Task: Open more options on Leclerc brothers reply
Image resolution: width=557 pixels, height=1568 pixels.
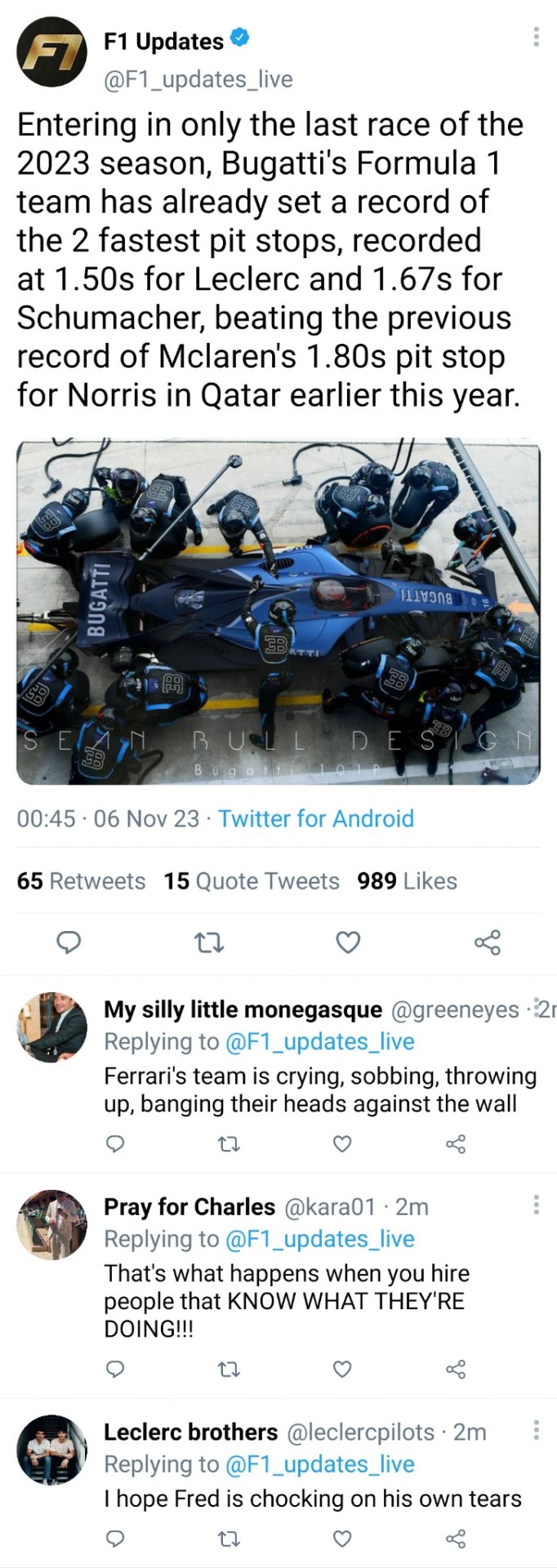Action: click(x=536, y=1430)
